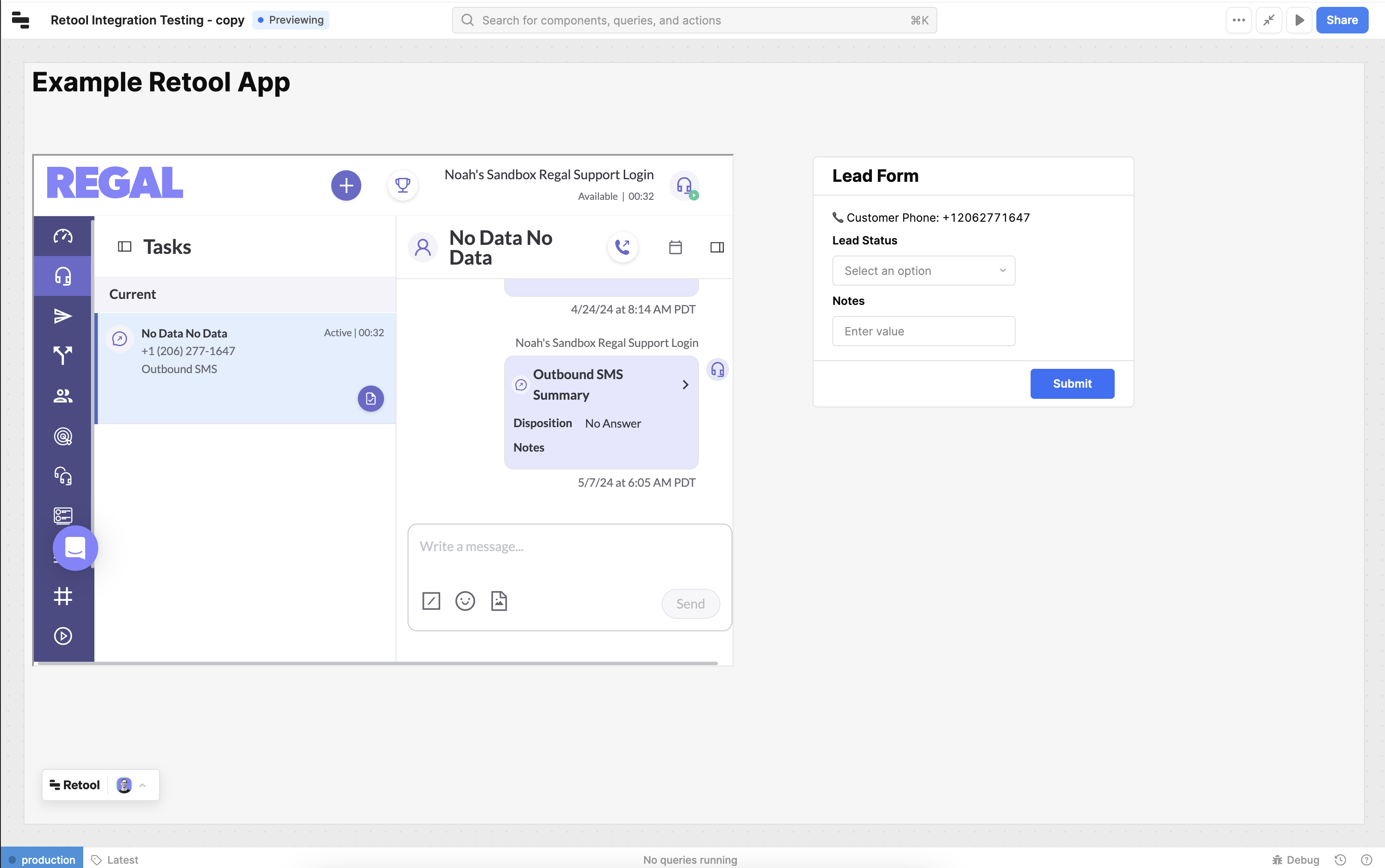The width and height of the screenshot is (1385, 868).
Task: Open the paper plane campaigns sidebar icon
Action: tap(63, 316)
